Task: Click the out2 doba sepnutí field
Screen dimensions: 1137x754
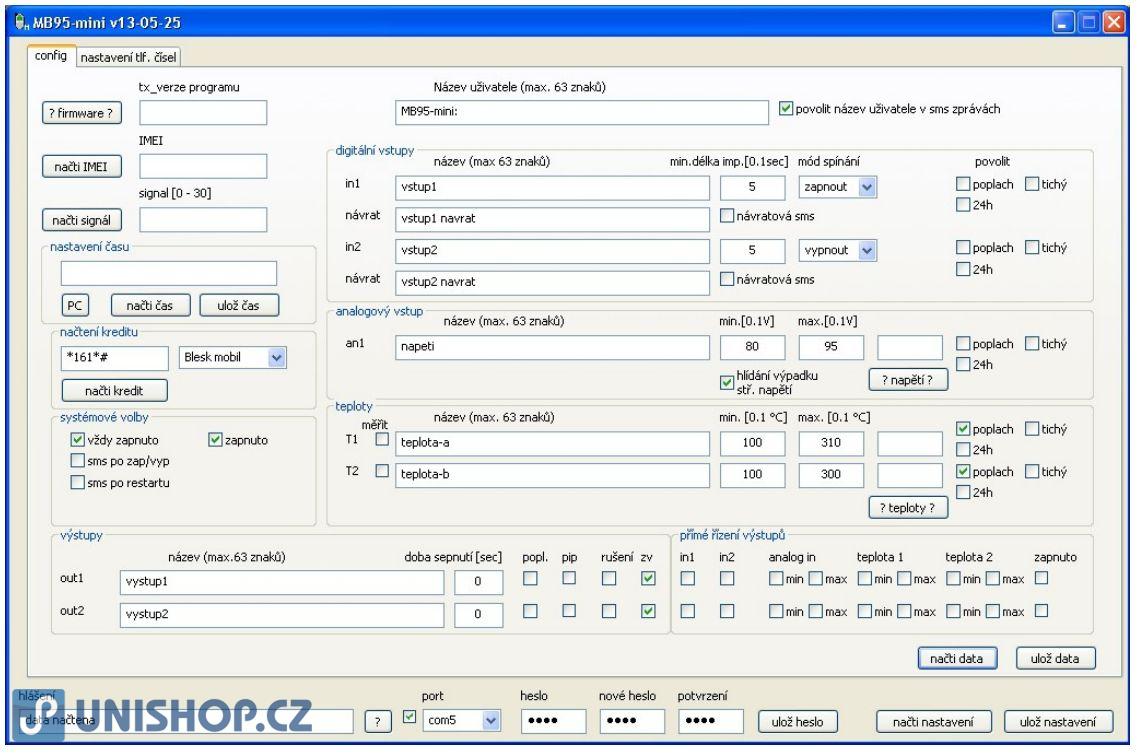Action: point(479,614)
